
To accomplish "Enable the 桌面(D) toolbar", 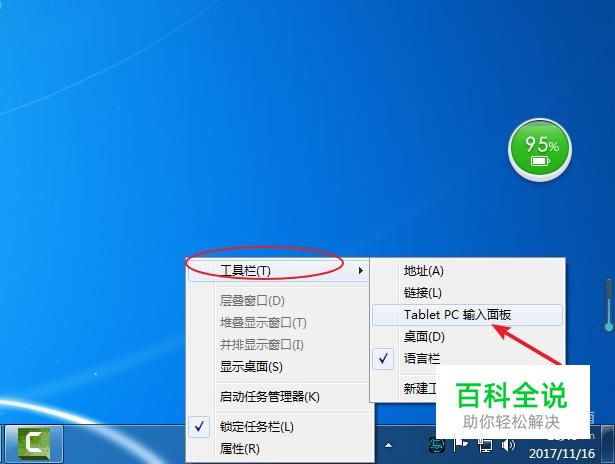I will click(467, 337).
